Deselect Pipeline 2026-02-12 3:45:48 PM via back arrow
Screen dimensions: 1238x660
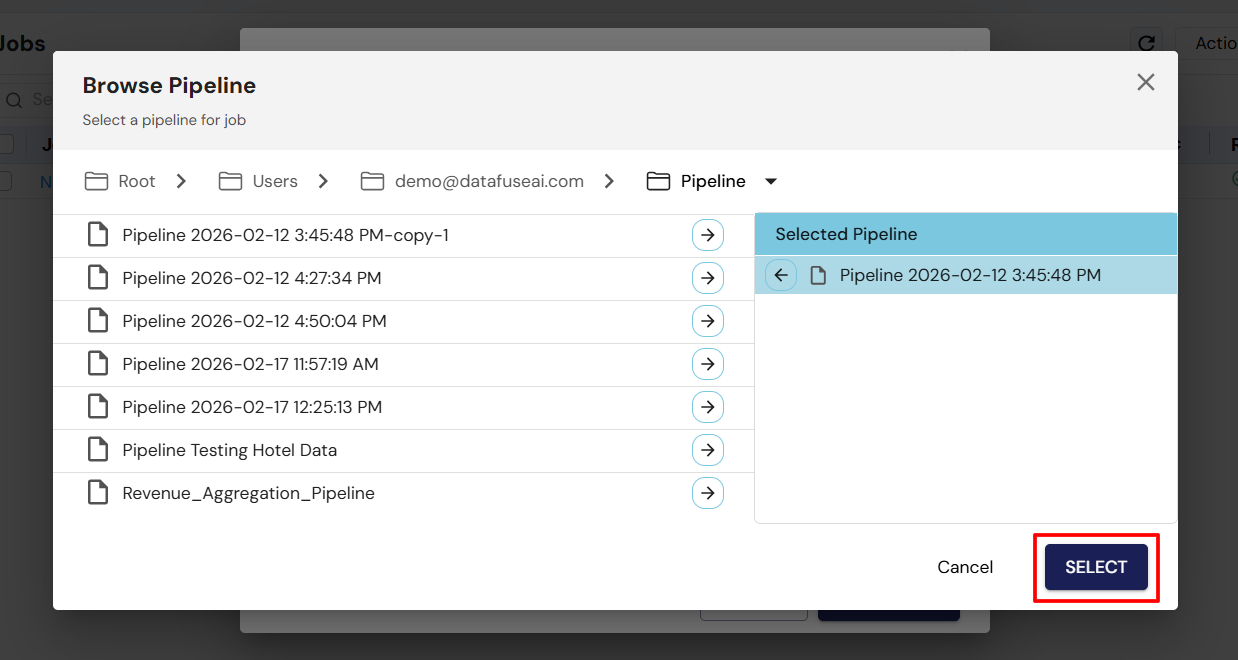click(781, 275)
